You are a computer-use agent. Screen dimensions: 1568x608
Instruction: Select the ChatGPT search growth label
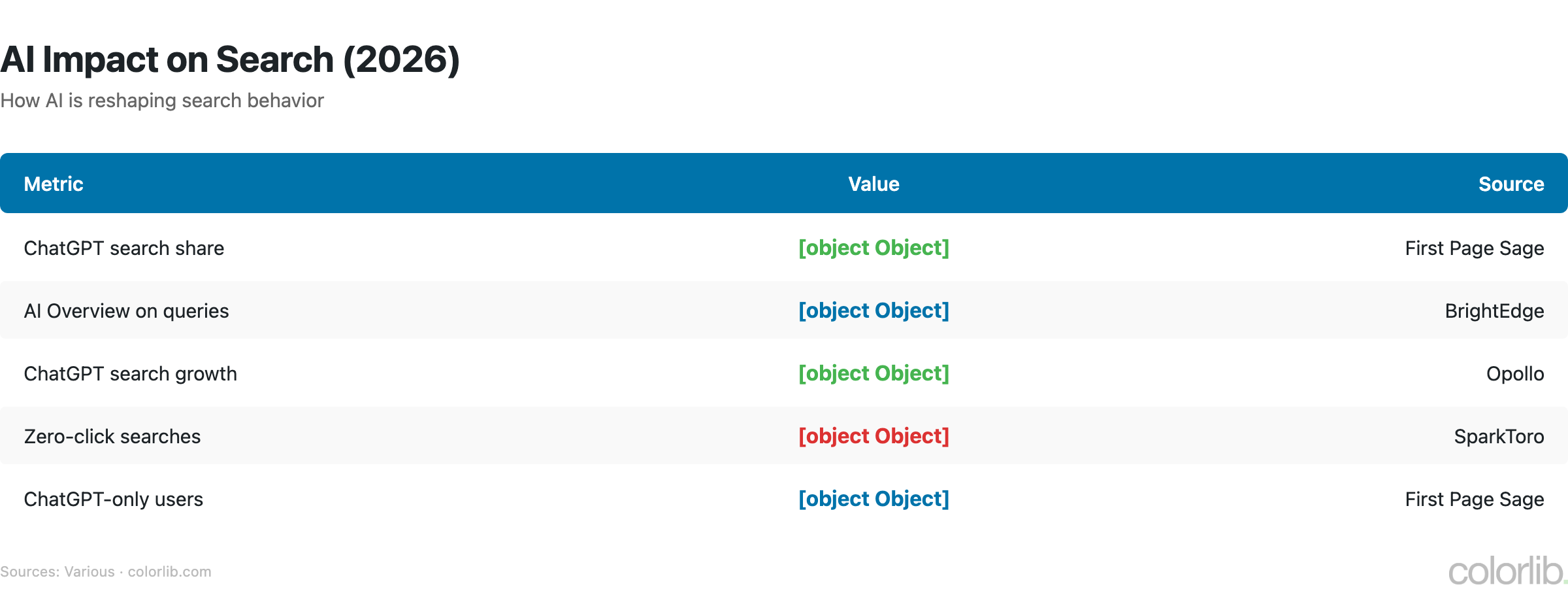point(130,374)
